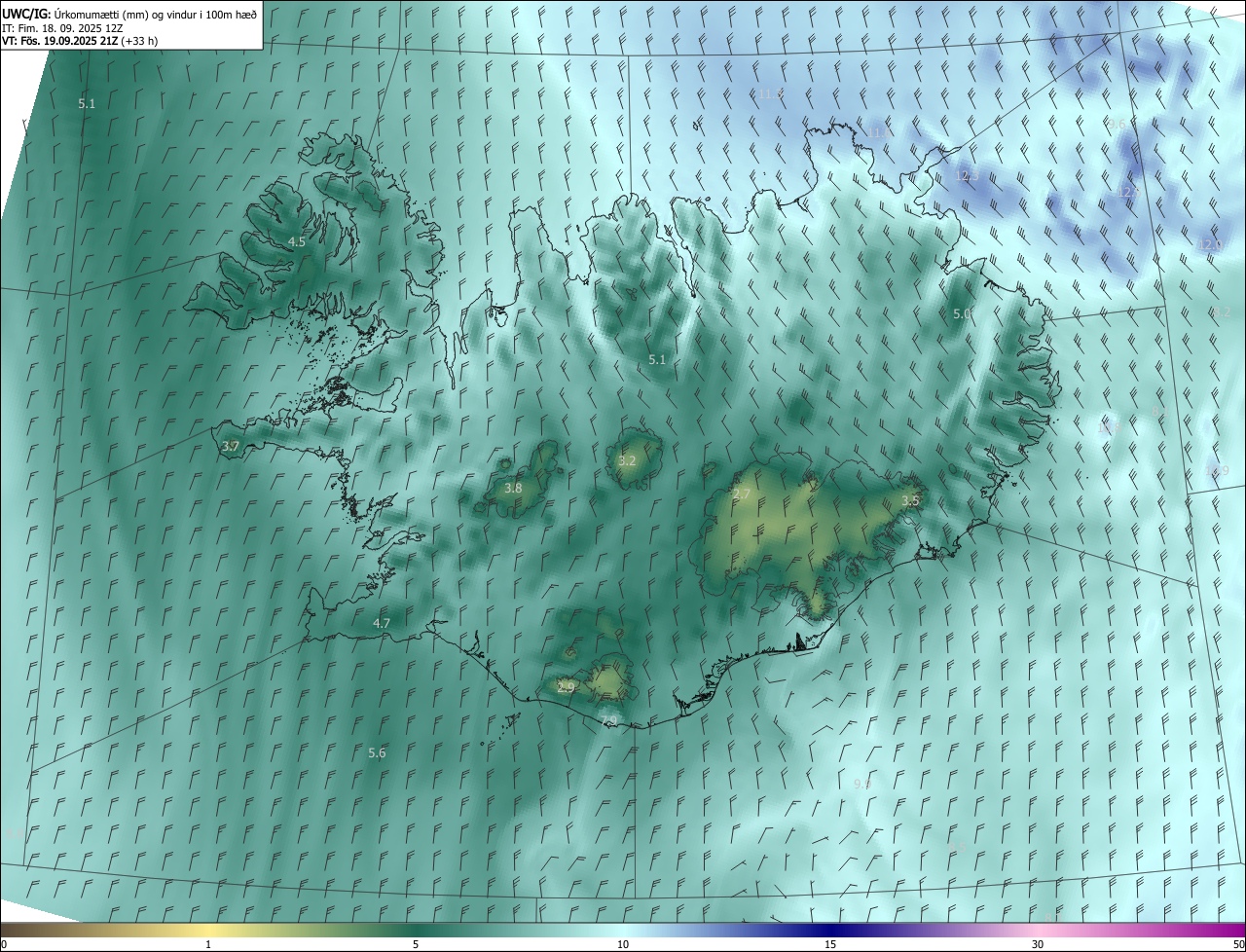Click the 9.9 value in the southeast ocean
Viewport: 1246px width, 952px height.
click(x=862, y=784)
